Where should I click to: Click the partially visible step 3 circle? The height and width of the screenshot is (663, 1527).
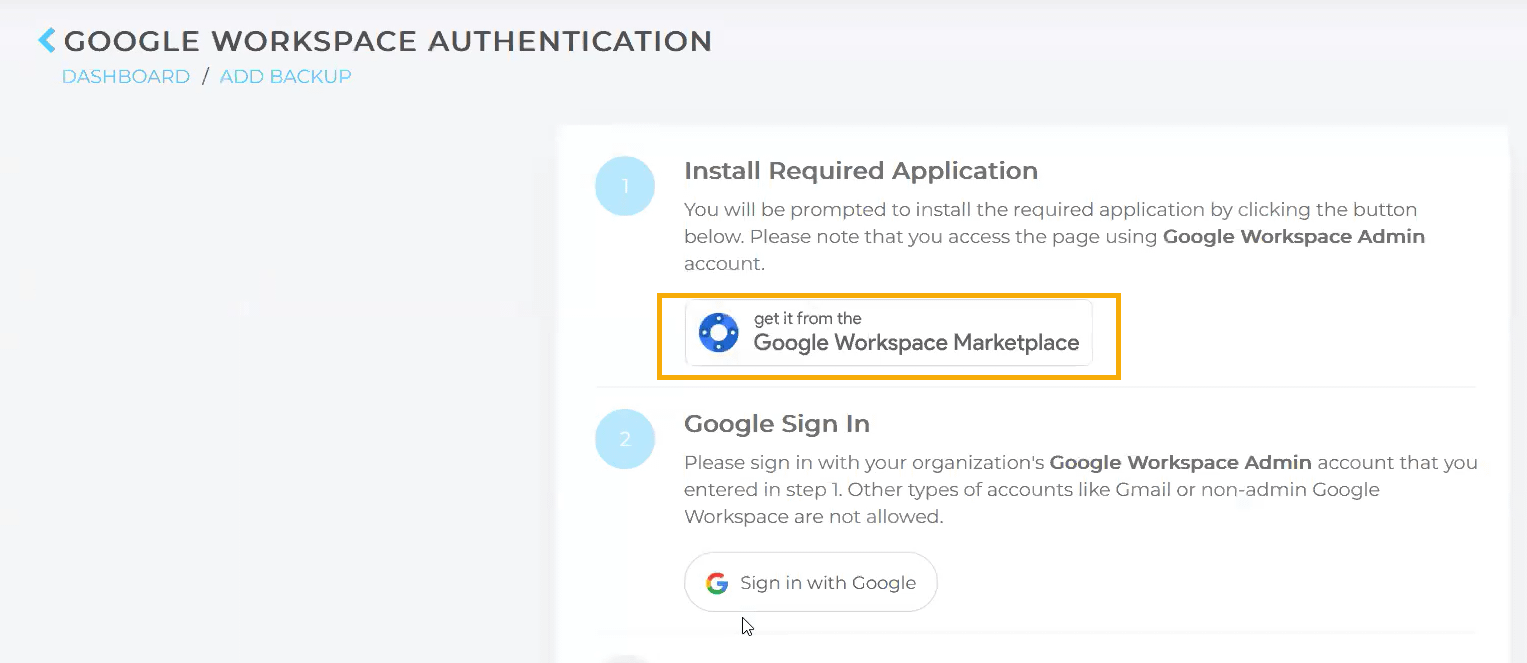coord(625,659)
